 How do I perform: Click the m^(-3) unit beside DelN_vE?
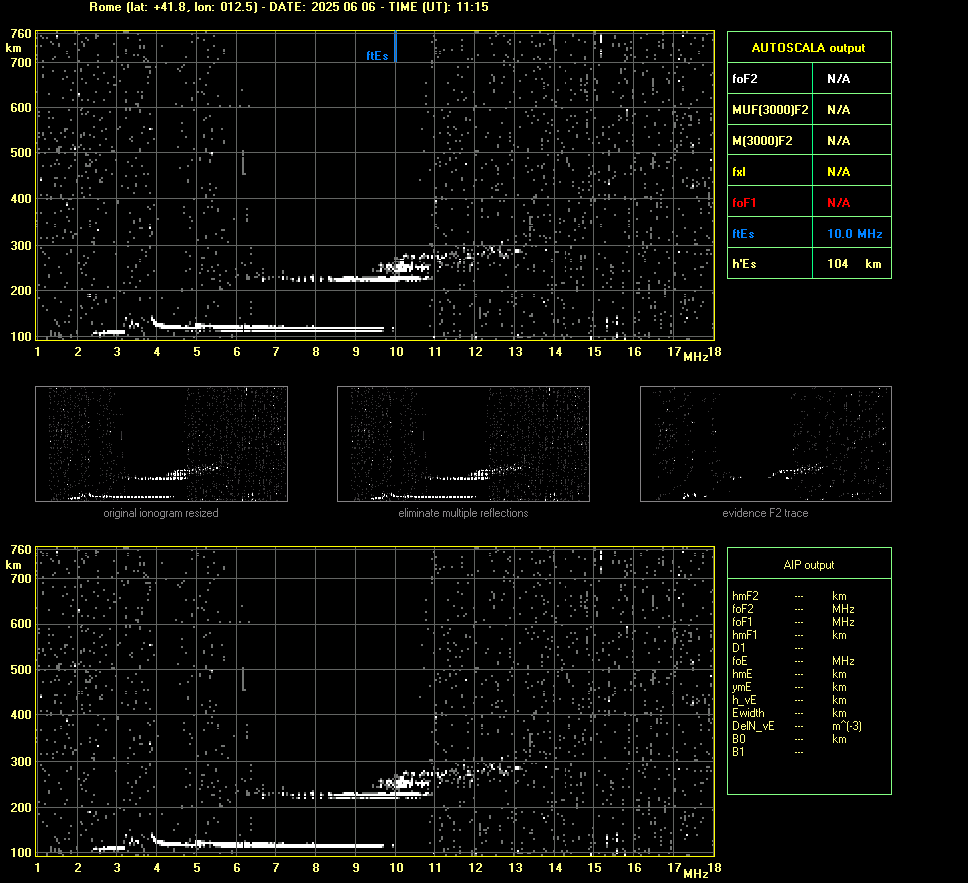(x=846, y=726)
